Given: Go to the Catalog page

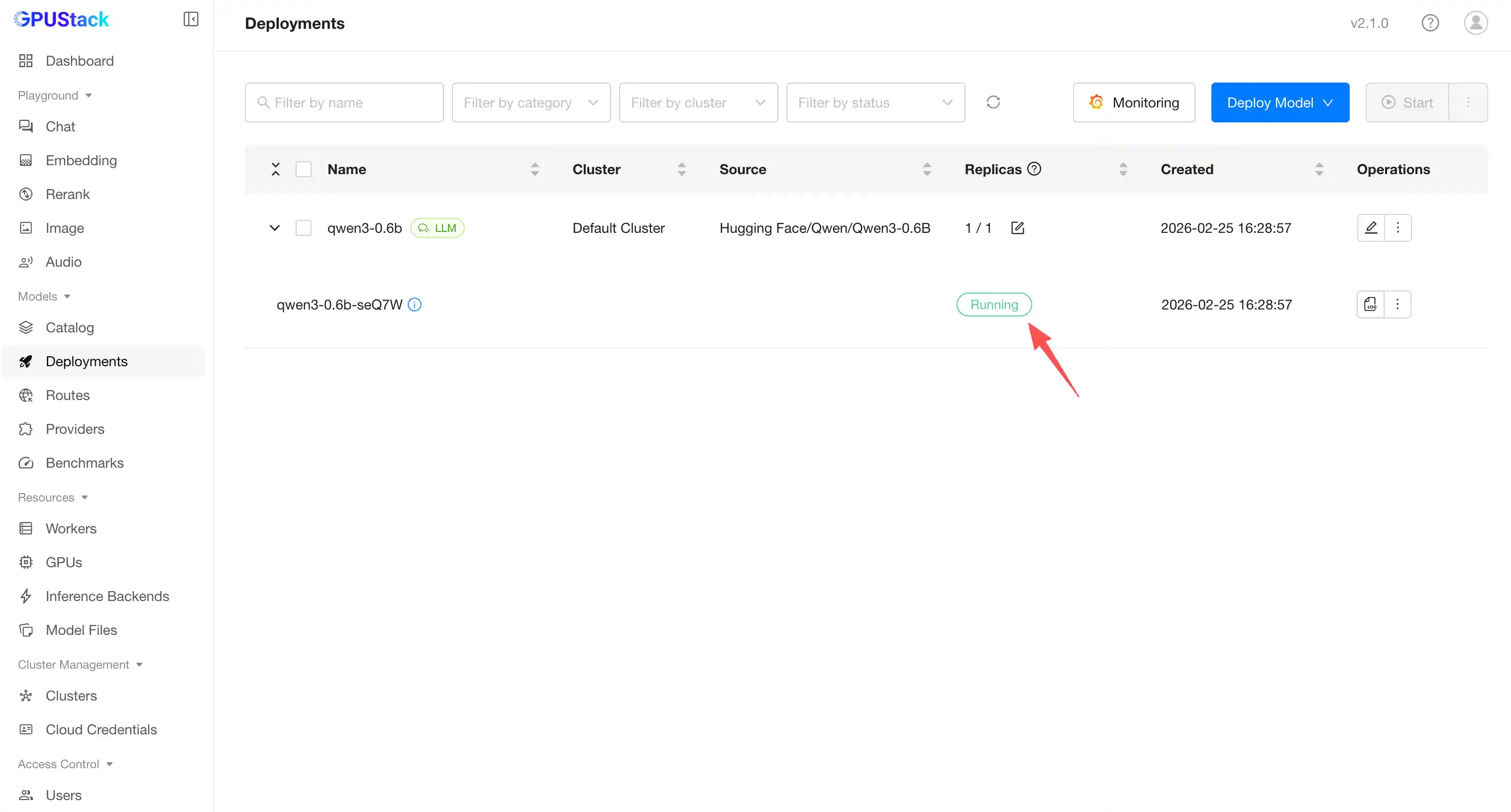Looking at the screenshot, I should pos(69,328).
